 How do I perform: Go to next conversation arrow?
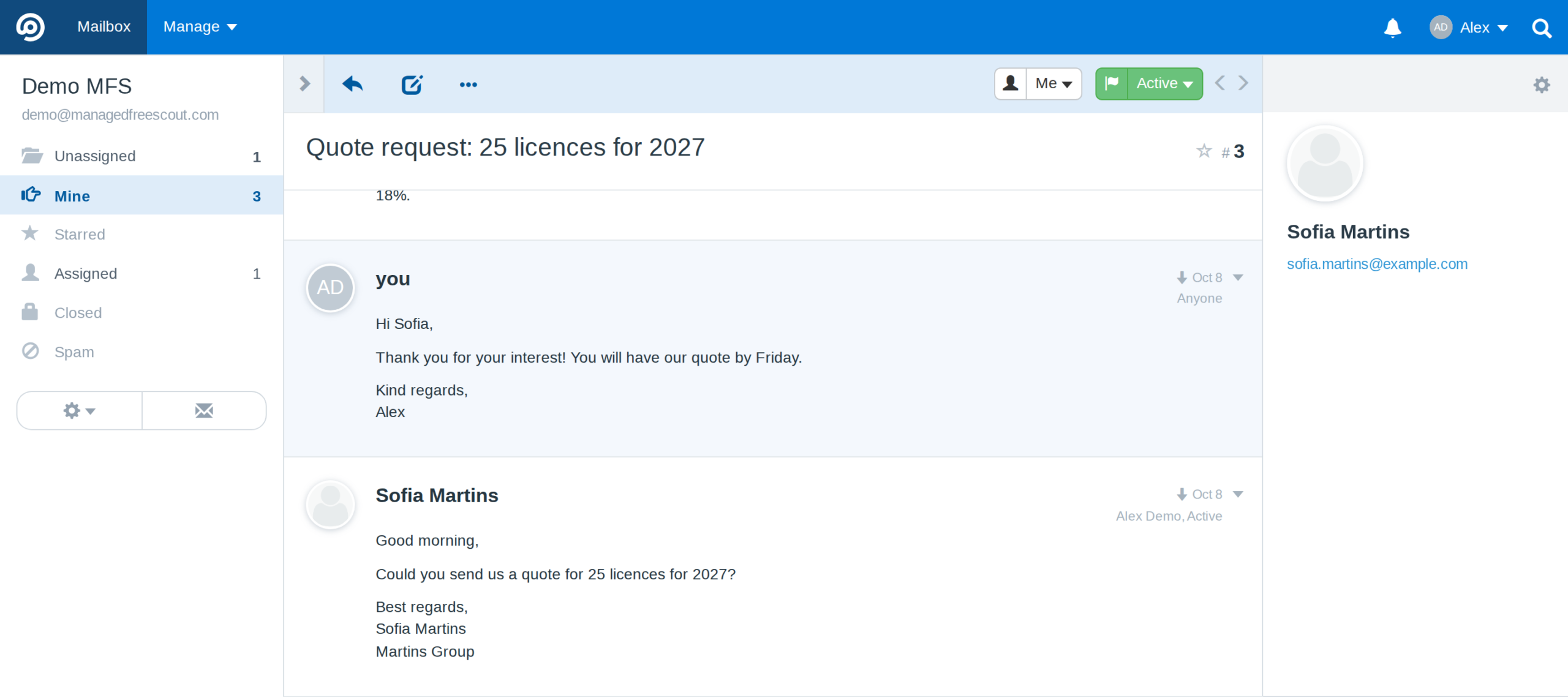[x=1243, y=83]
